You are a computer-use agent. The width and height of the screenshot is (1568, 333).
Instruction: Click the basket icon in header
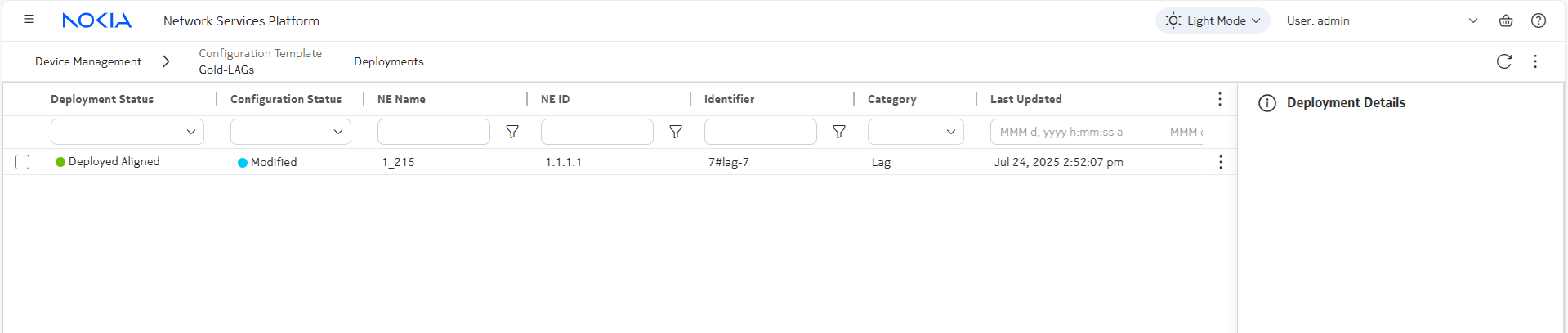click(x=1505, y=20)
